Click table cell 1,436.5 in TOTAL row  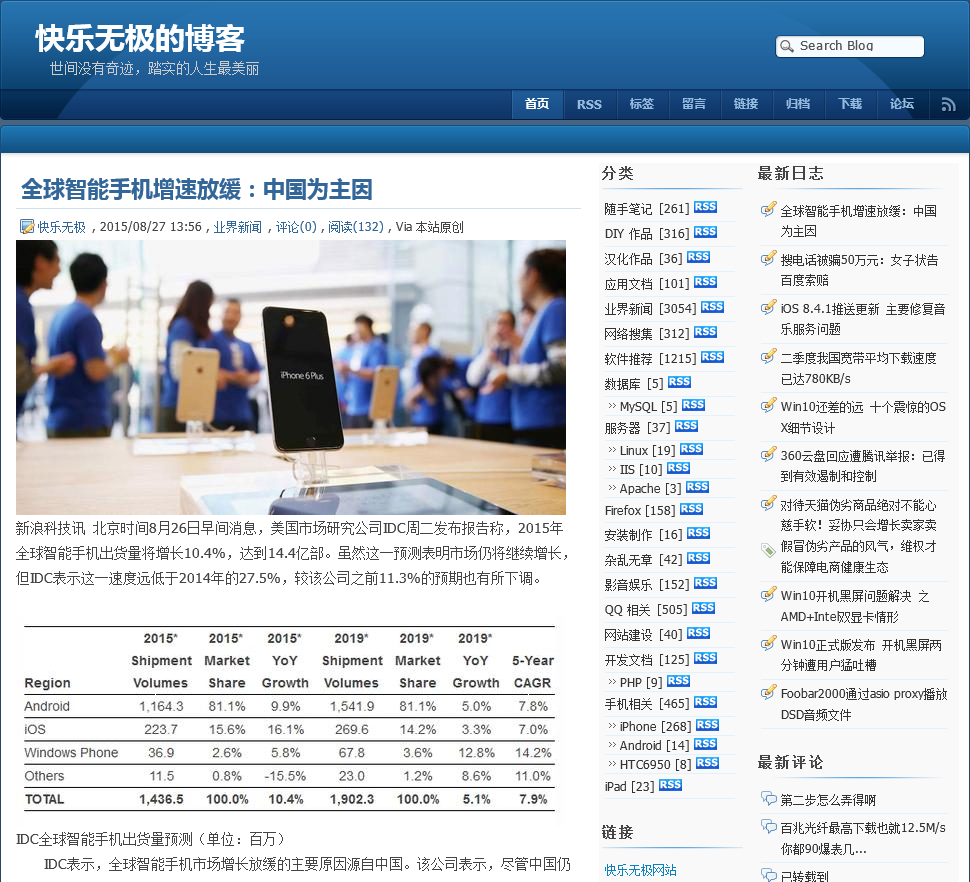pyautogui.click(x=161, y=799)
